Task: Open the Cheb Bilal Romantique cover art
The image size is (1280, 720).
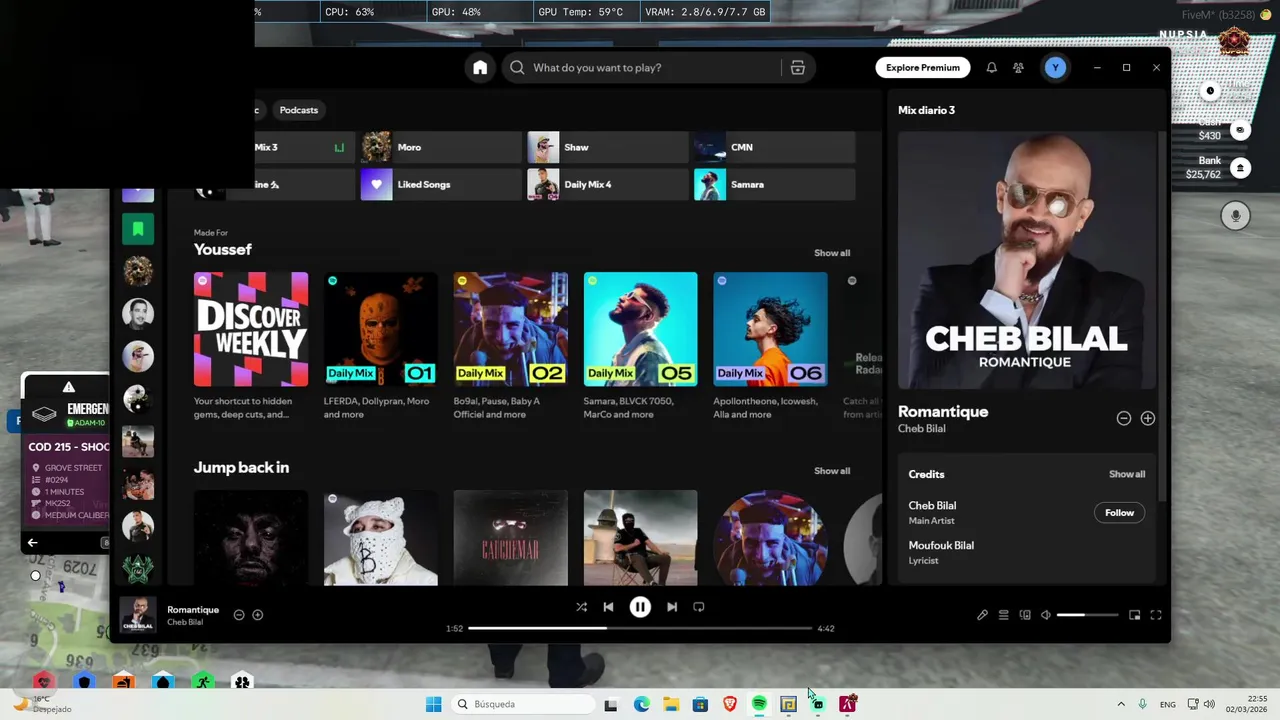Action: (x=1026, y=260)
